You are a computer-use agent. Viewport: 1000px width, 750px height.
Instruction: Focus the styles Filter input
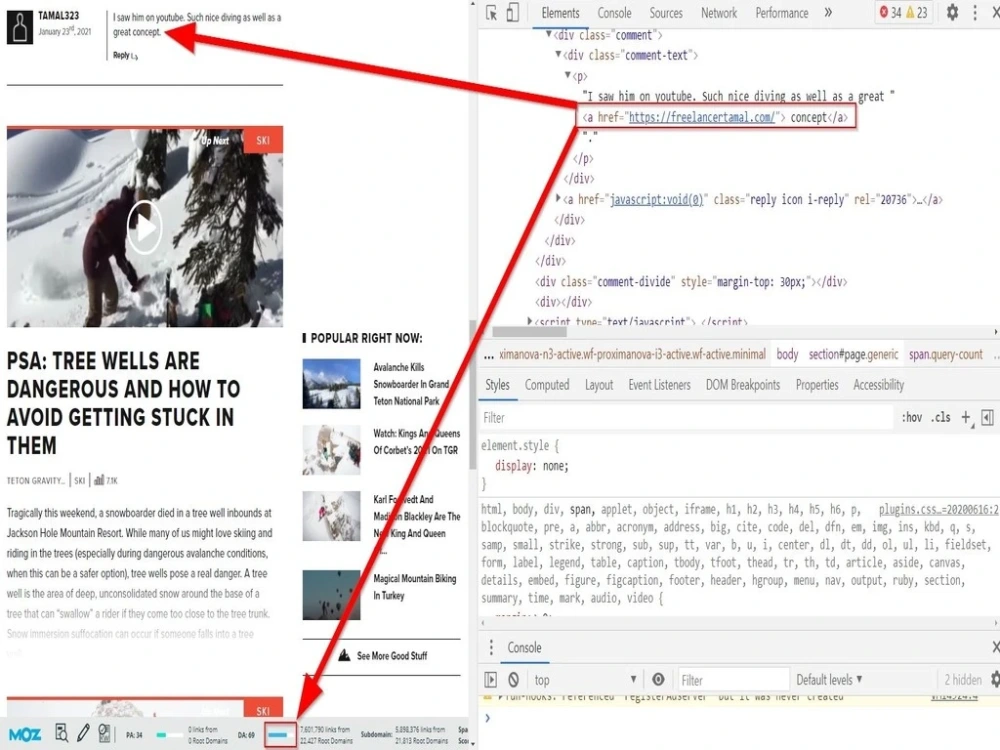click(x=688, y=418)
